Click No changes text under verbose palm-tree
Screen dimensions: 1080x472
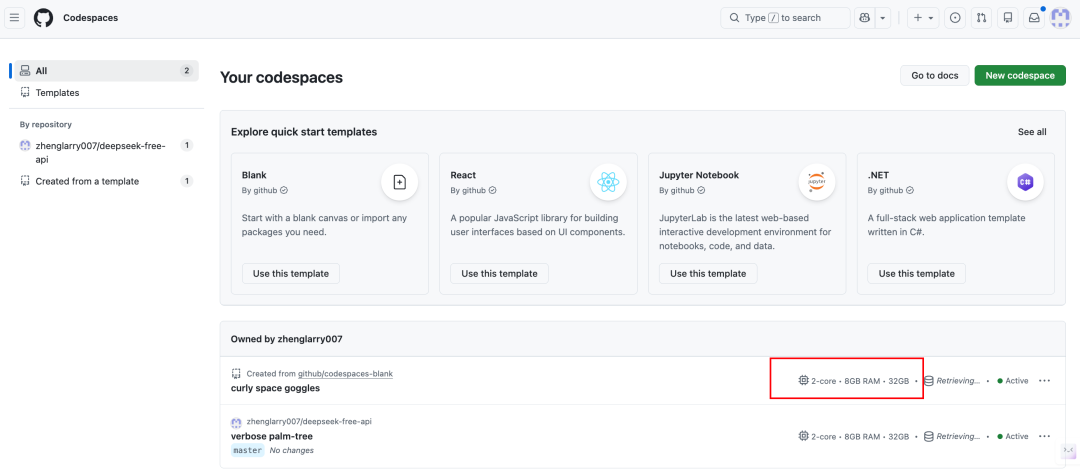coord(291,450)
